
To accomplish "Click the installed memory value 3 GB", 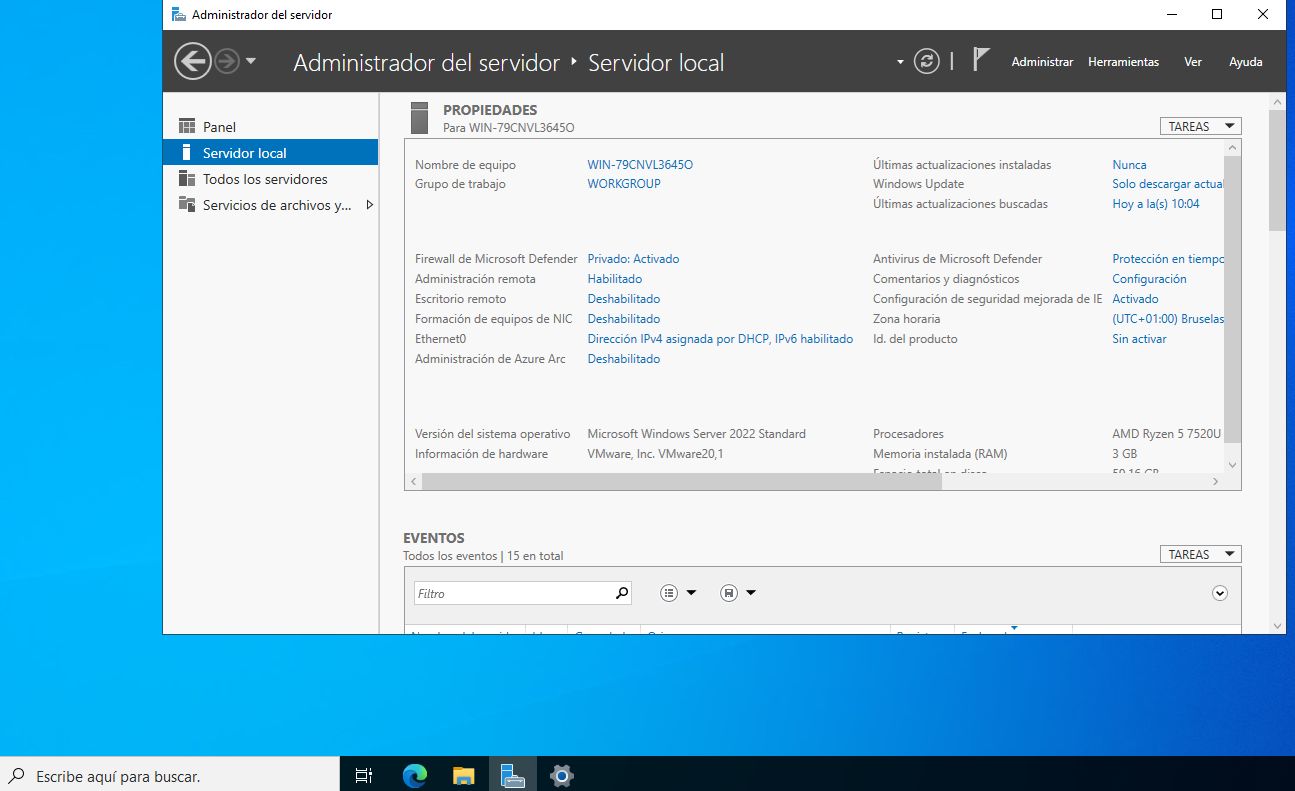I will pyautogui.click(x=1125, y=454).
